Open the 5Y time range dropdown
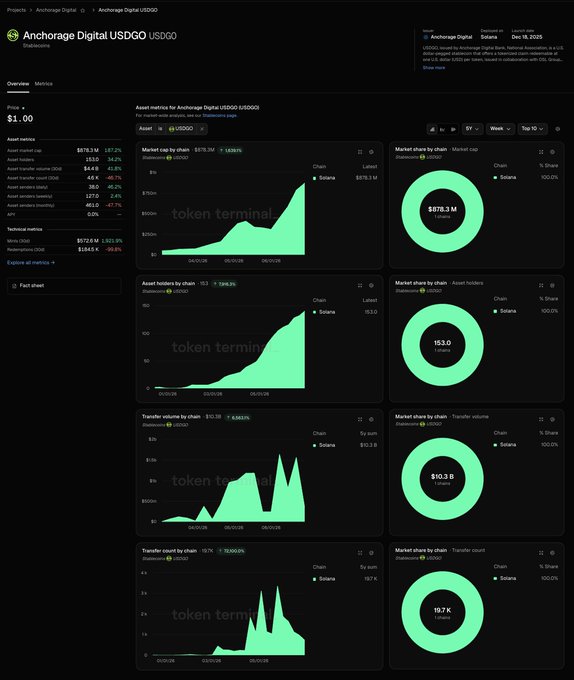The image size is (574, 680). coord(472,129)
